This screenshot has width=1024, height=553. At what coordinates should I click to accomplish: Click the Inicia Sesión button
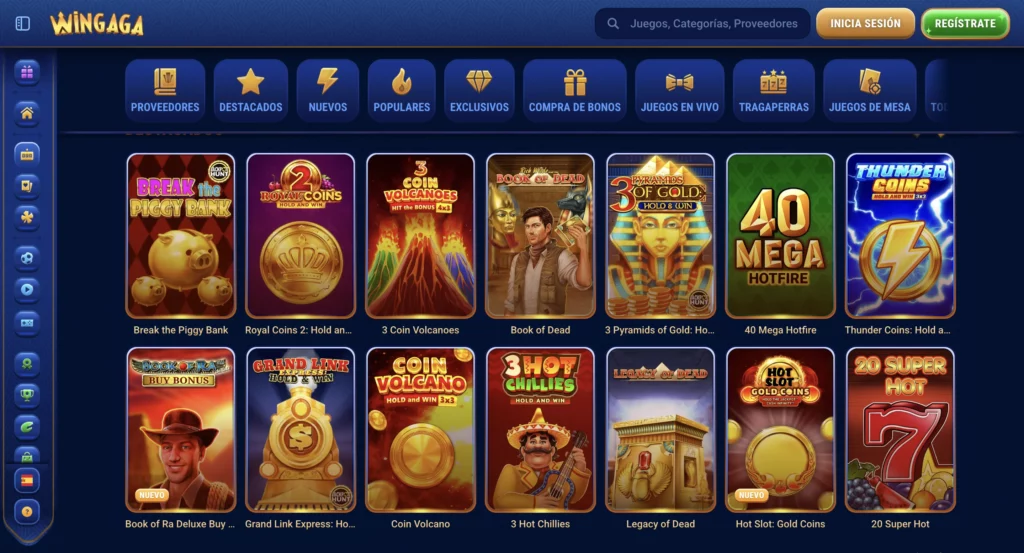865,24
